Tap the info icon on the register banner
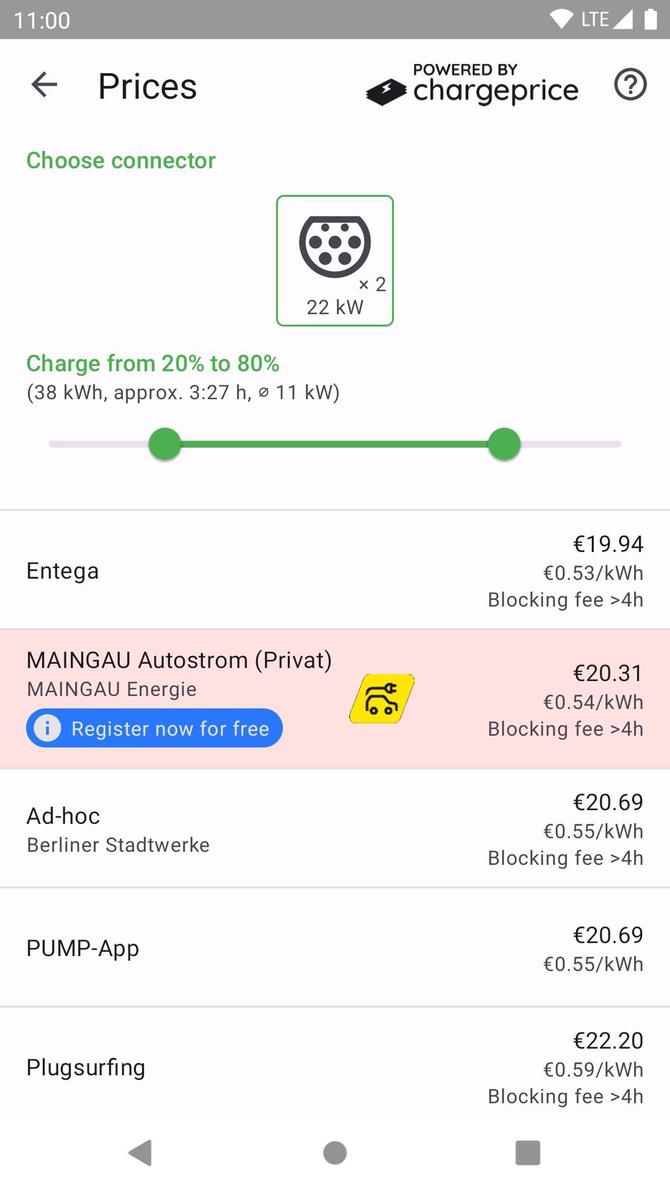The width and height of the screenshot is (670, 1192). [47, 728]
